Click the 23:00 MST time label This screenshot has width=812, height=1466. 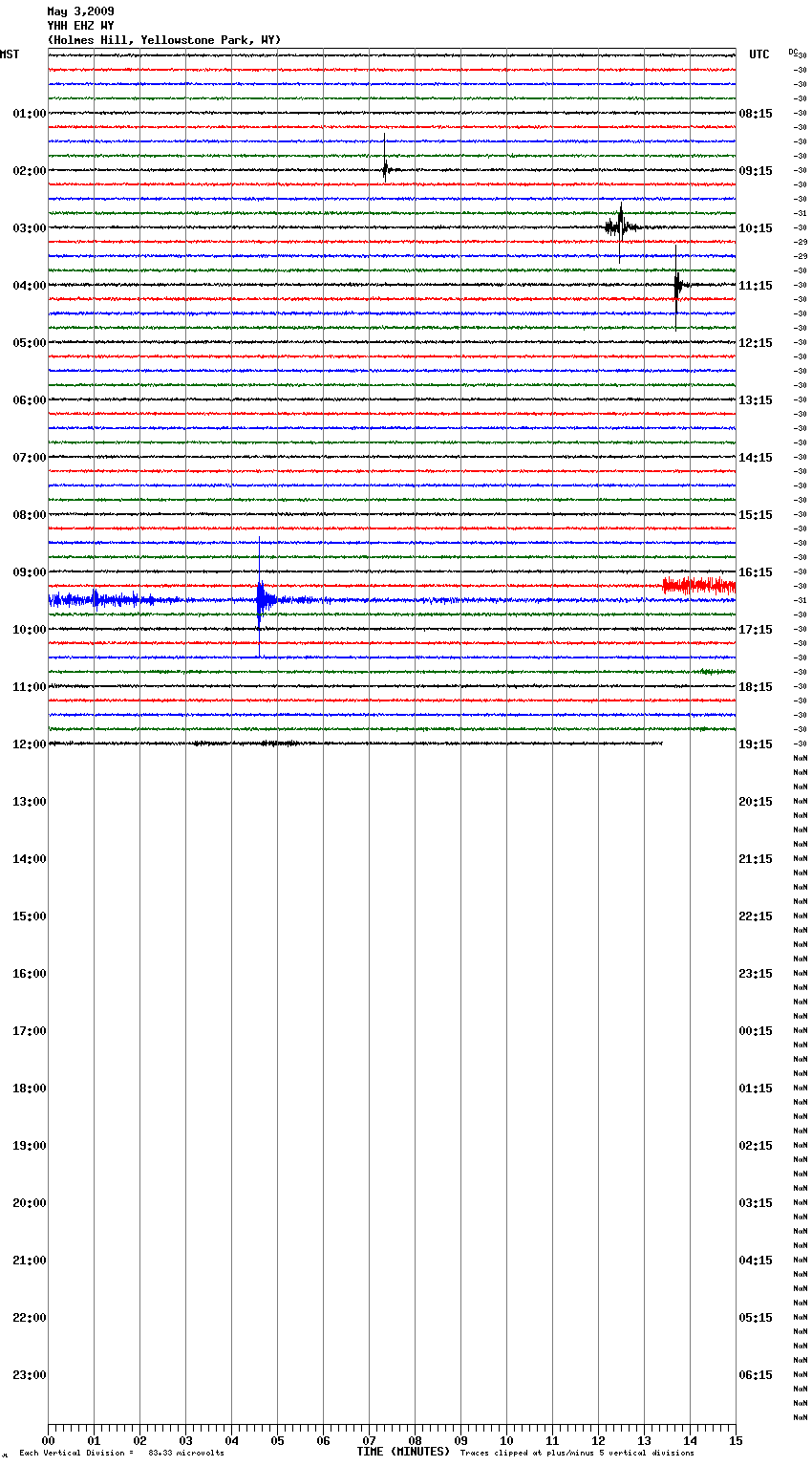click(29, 1375)
